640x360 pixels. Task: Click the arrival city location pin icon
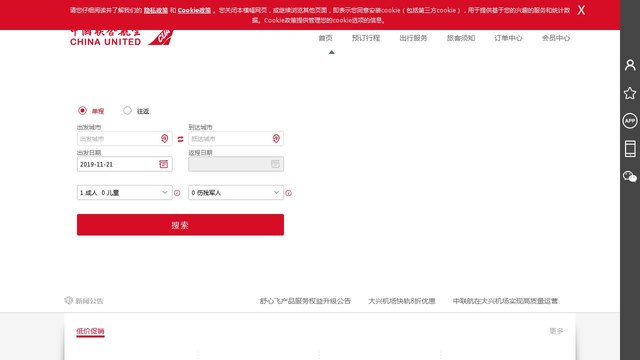(x=276, y=139)
